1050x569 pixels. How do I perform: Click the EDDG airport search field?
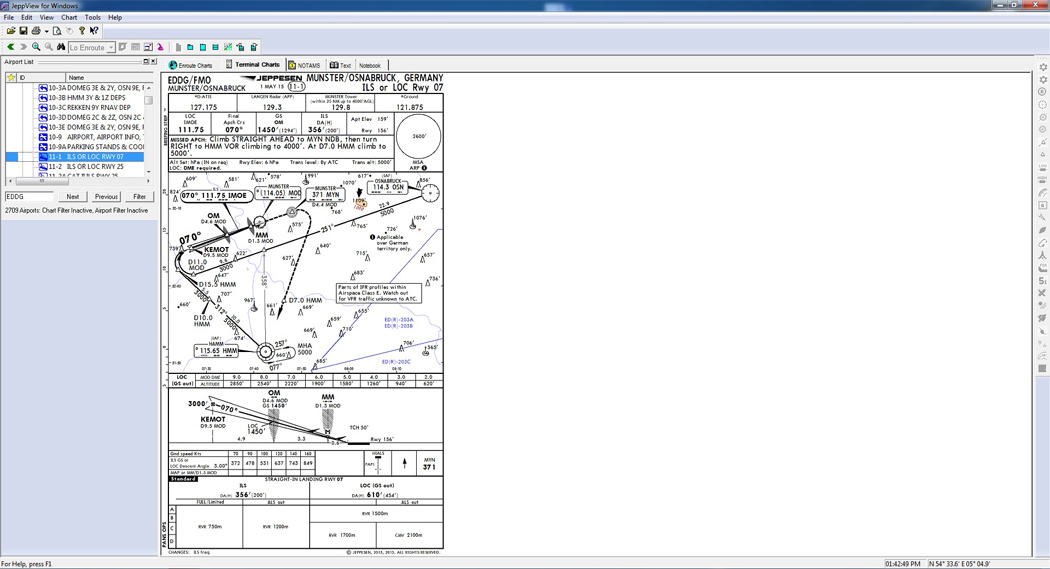(x=29, y=196)
